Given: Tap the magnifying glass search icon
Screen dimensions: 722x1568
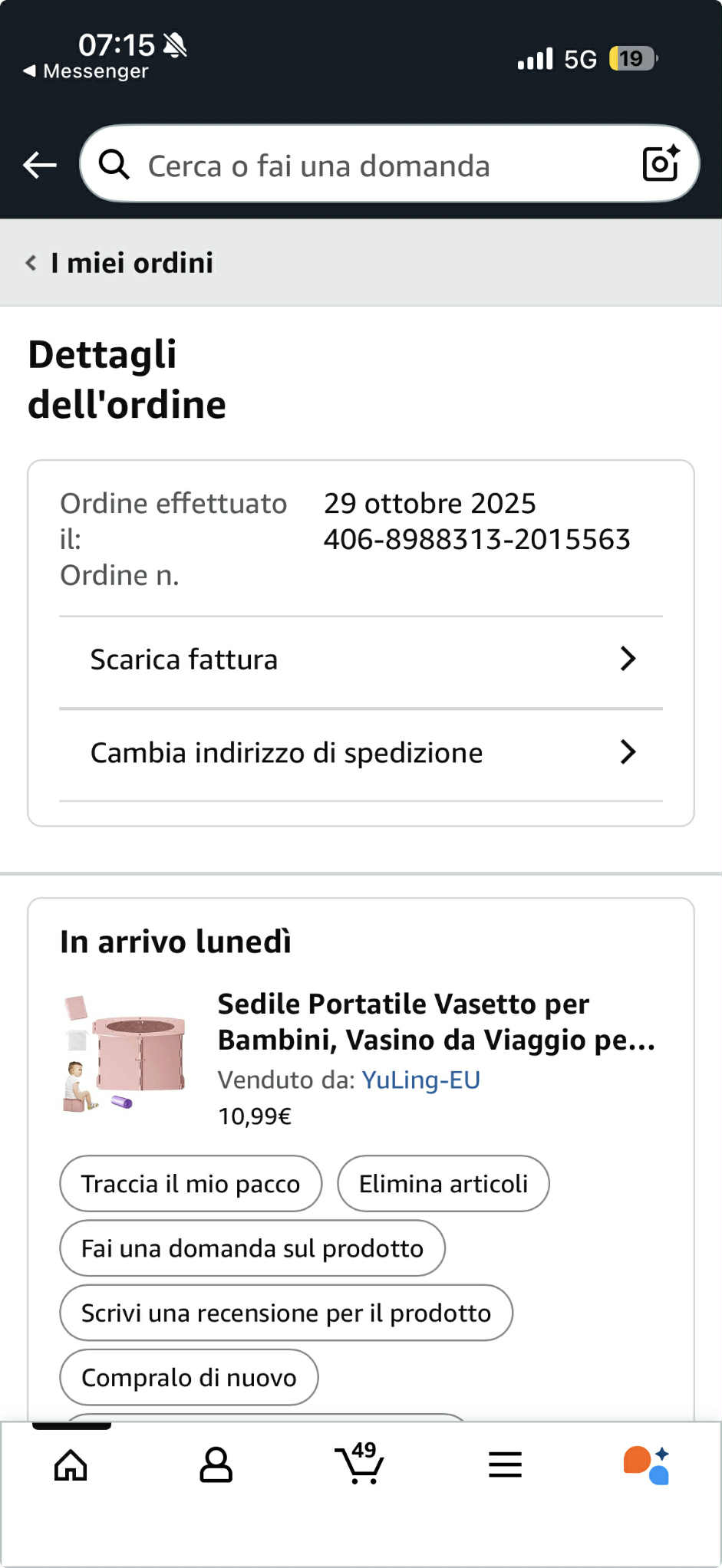Looking at the screenshot, I should point(114,165).
